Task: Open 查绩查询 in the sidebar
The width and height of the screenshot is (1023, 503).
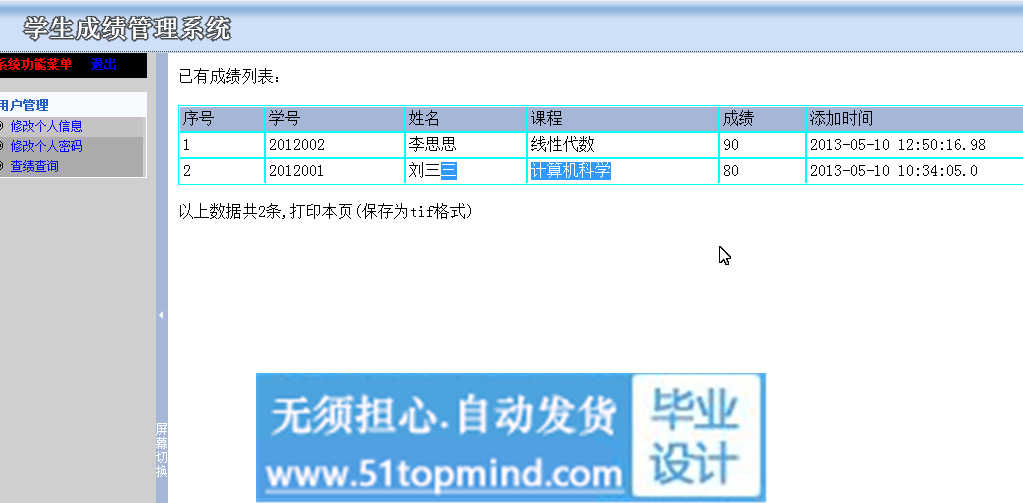Action: (x=34, y=166)
